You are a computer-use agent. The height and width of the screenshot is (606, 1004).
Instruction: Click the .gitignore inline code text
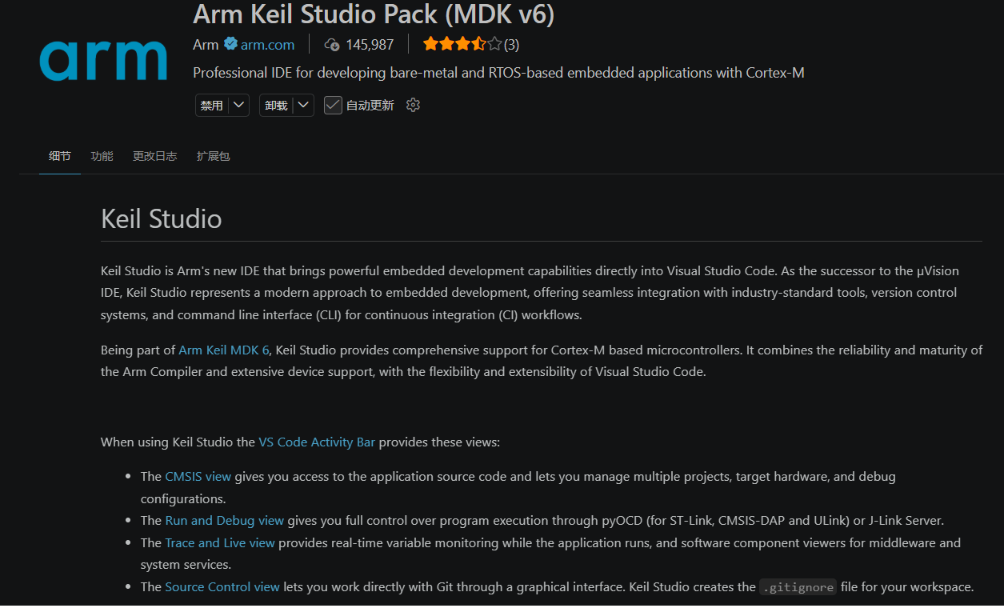(798, 587)
